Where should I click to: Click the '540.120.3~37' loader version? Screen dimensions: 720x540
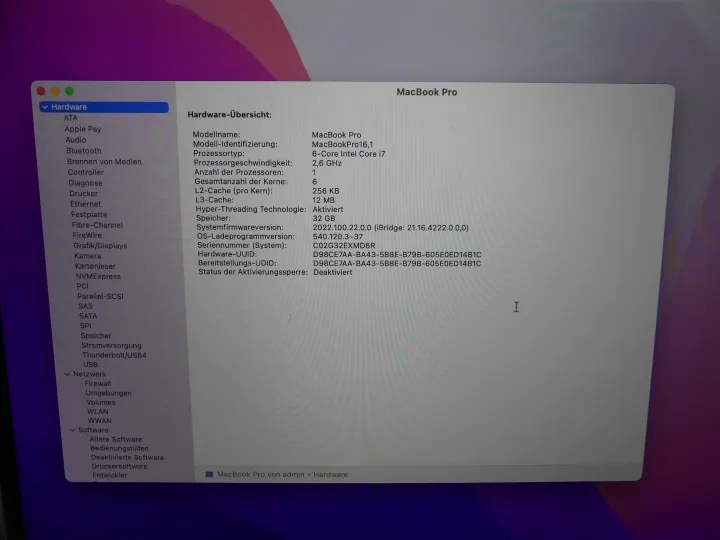338,236
